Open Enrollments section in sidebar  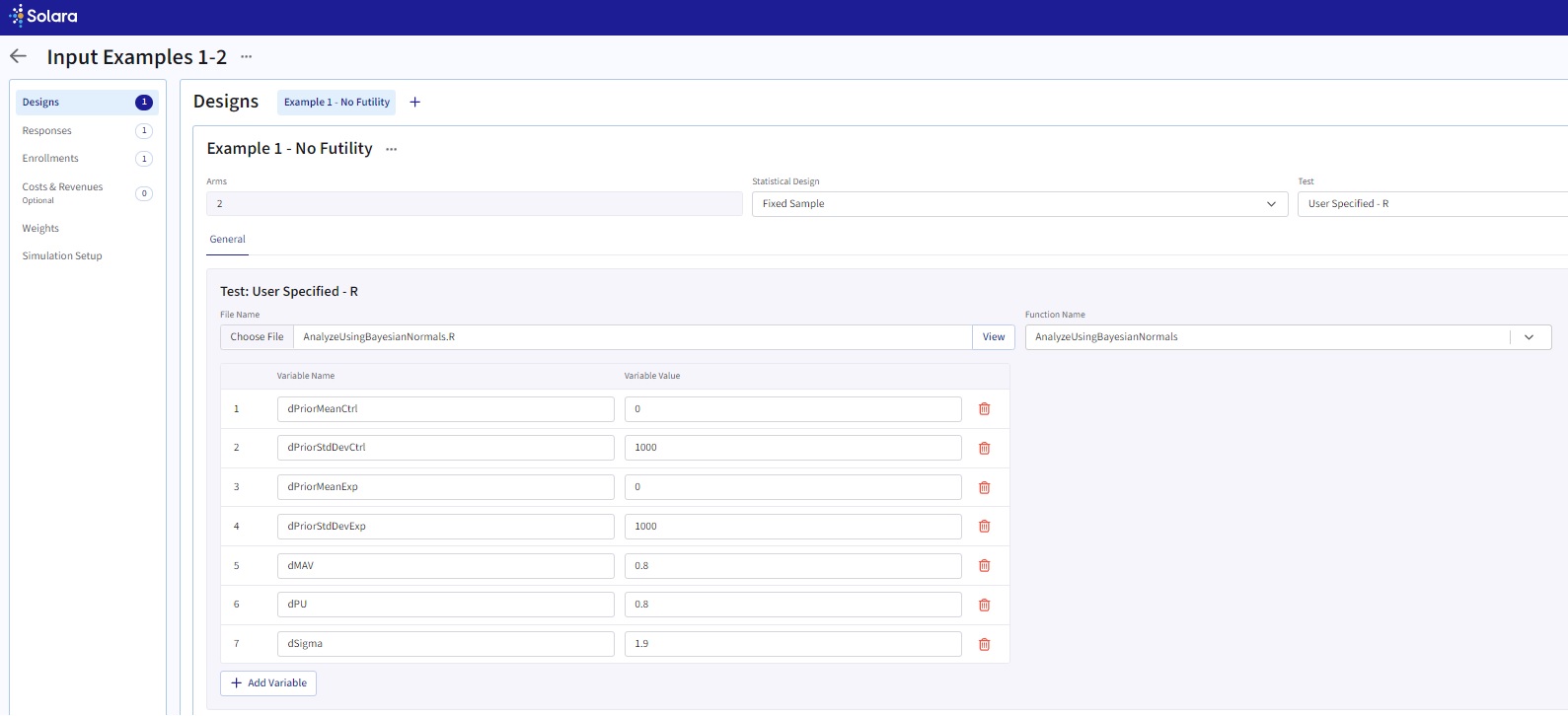pyautogui.click(x=87, y=158)
